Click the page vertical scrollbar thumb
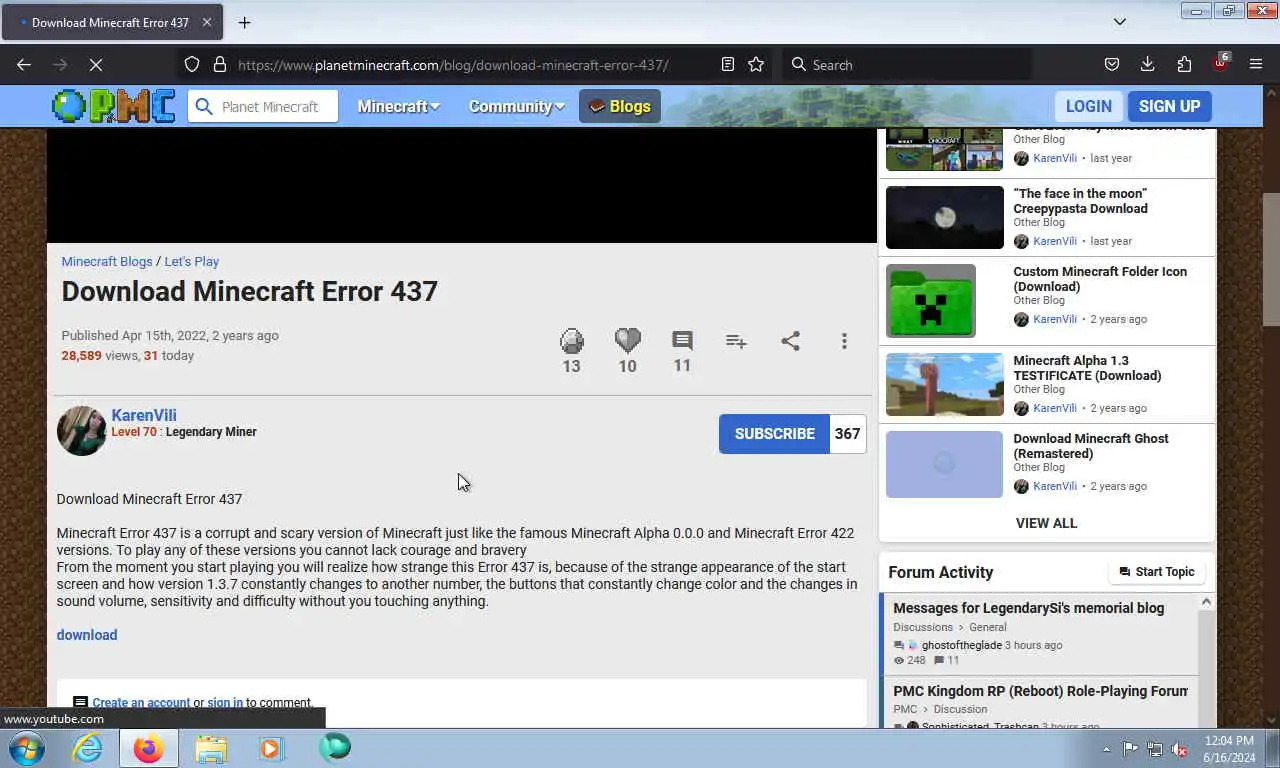Viewport: 1280px width, 768px height. click(x=1271, y=259)
